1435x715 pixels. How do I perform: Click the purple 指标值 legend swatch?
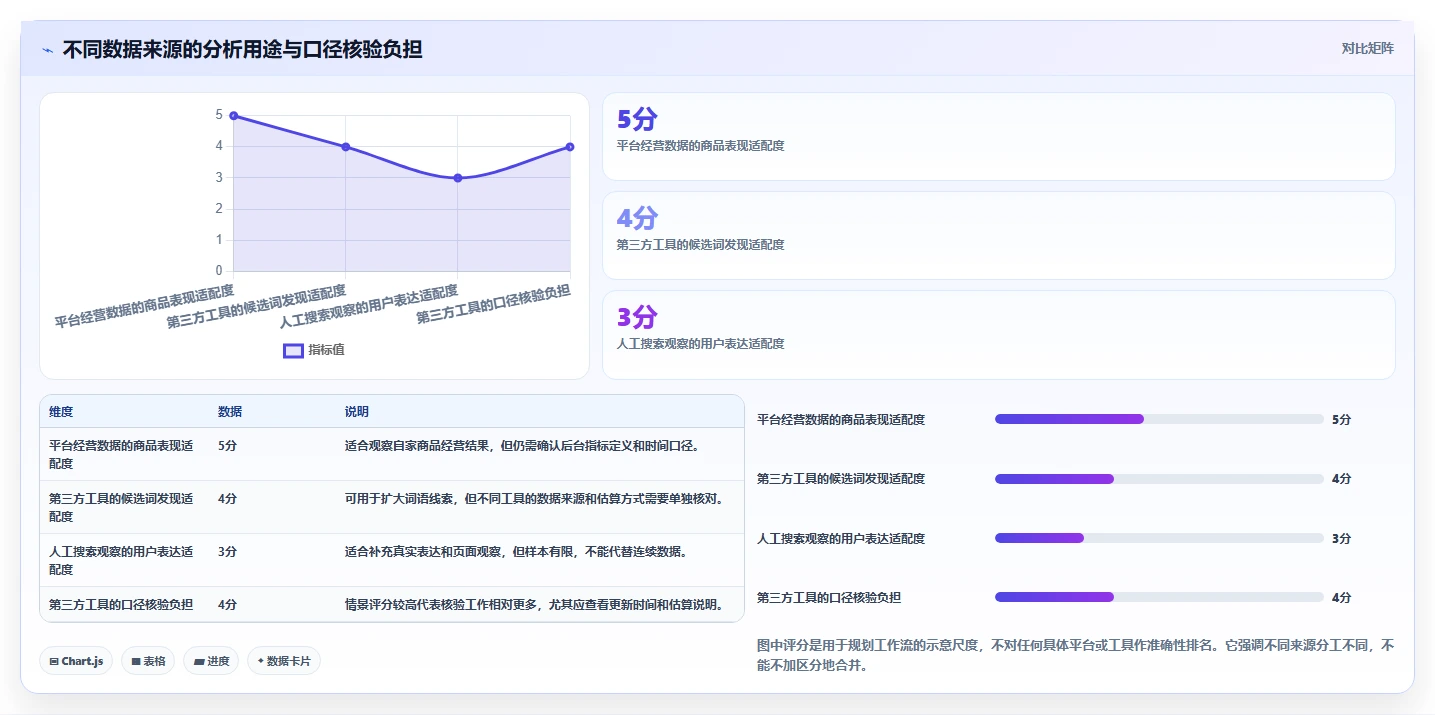click(293, 350)
